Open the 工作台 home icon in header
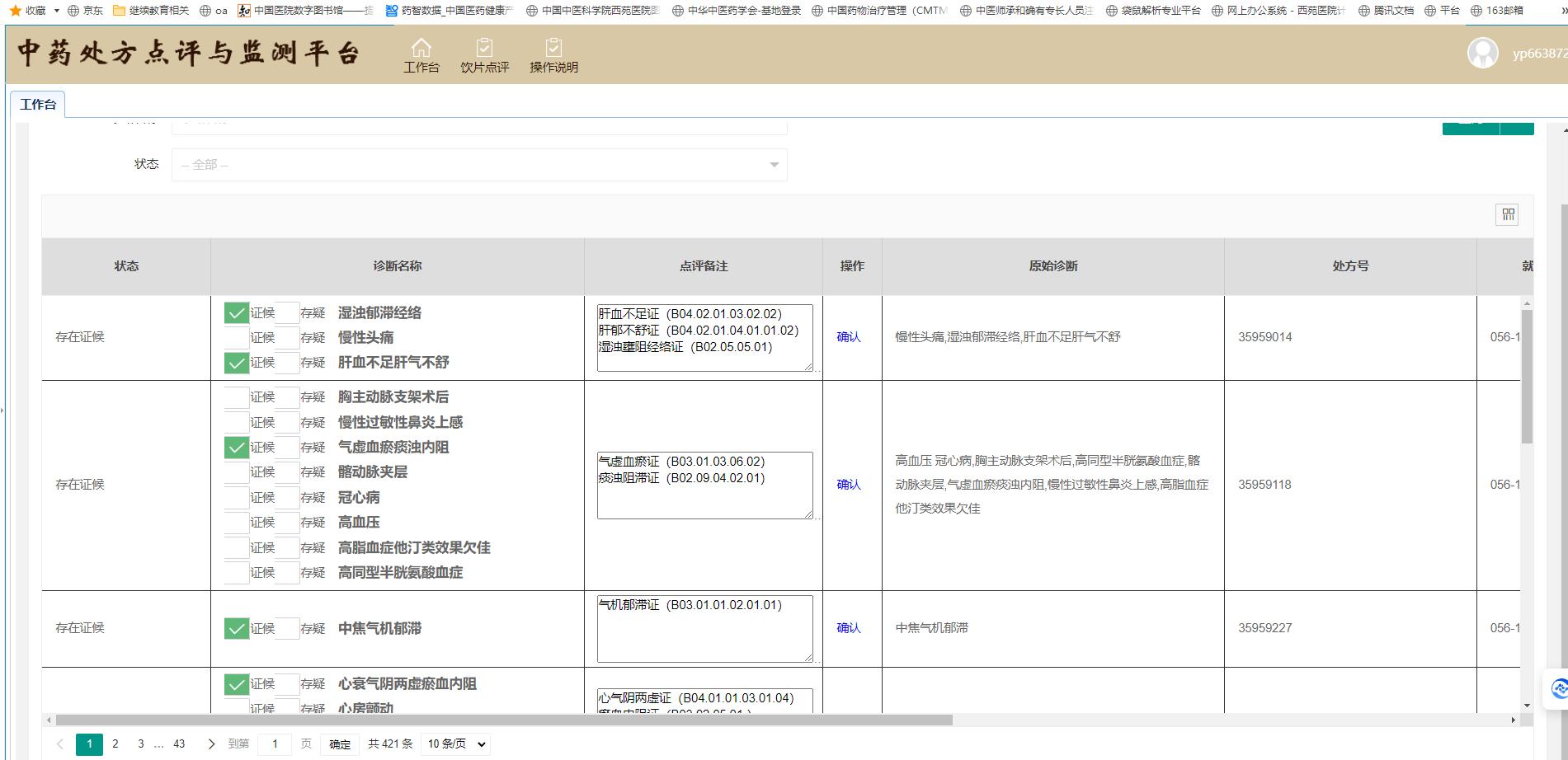Screen dimensions: 1568x760 [421, 48]
